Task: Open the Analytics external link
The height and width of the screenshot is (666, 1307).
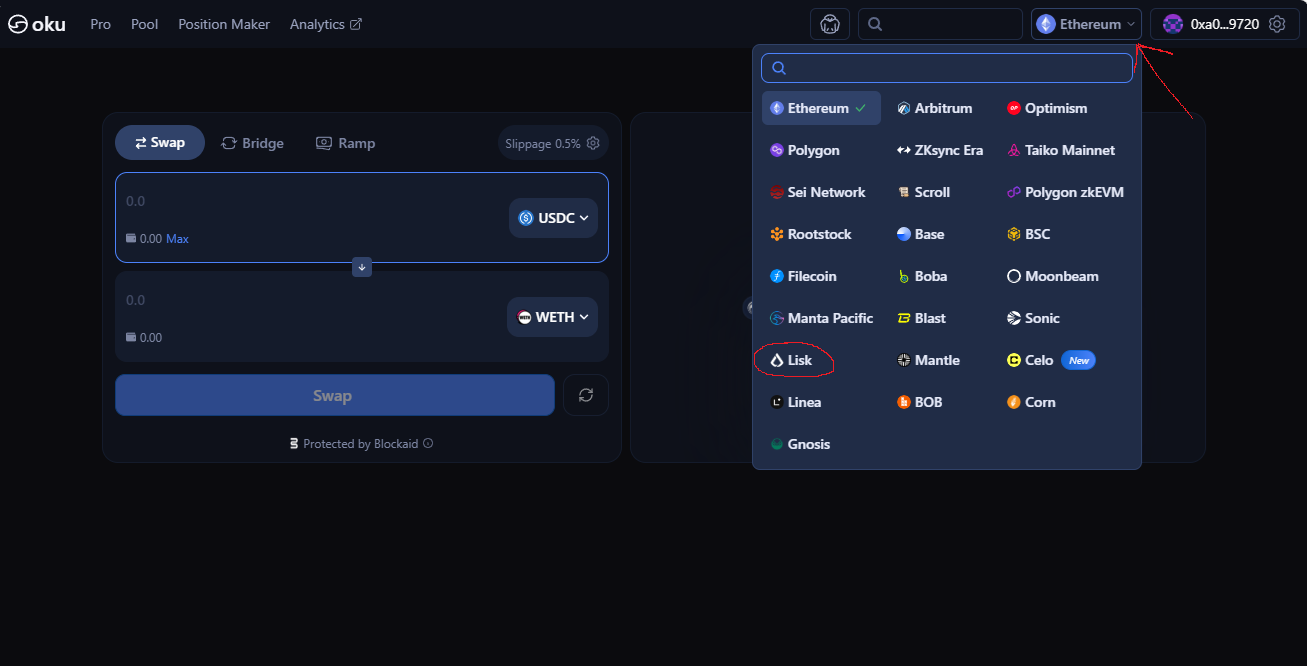Action: (x=326, y=24)
